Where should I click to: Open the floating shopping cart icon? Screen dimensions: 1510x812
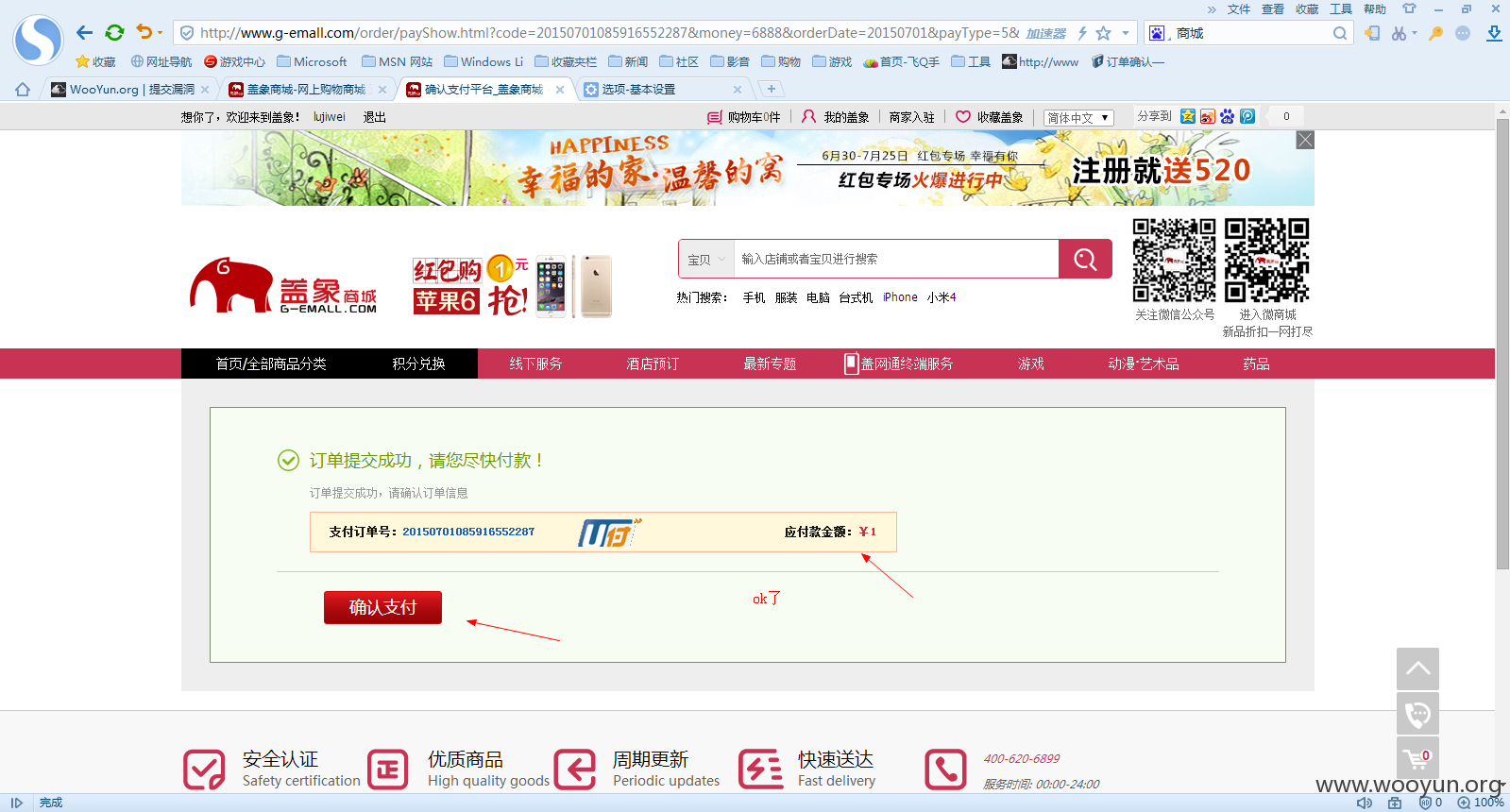1417,758
